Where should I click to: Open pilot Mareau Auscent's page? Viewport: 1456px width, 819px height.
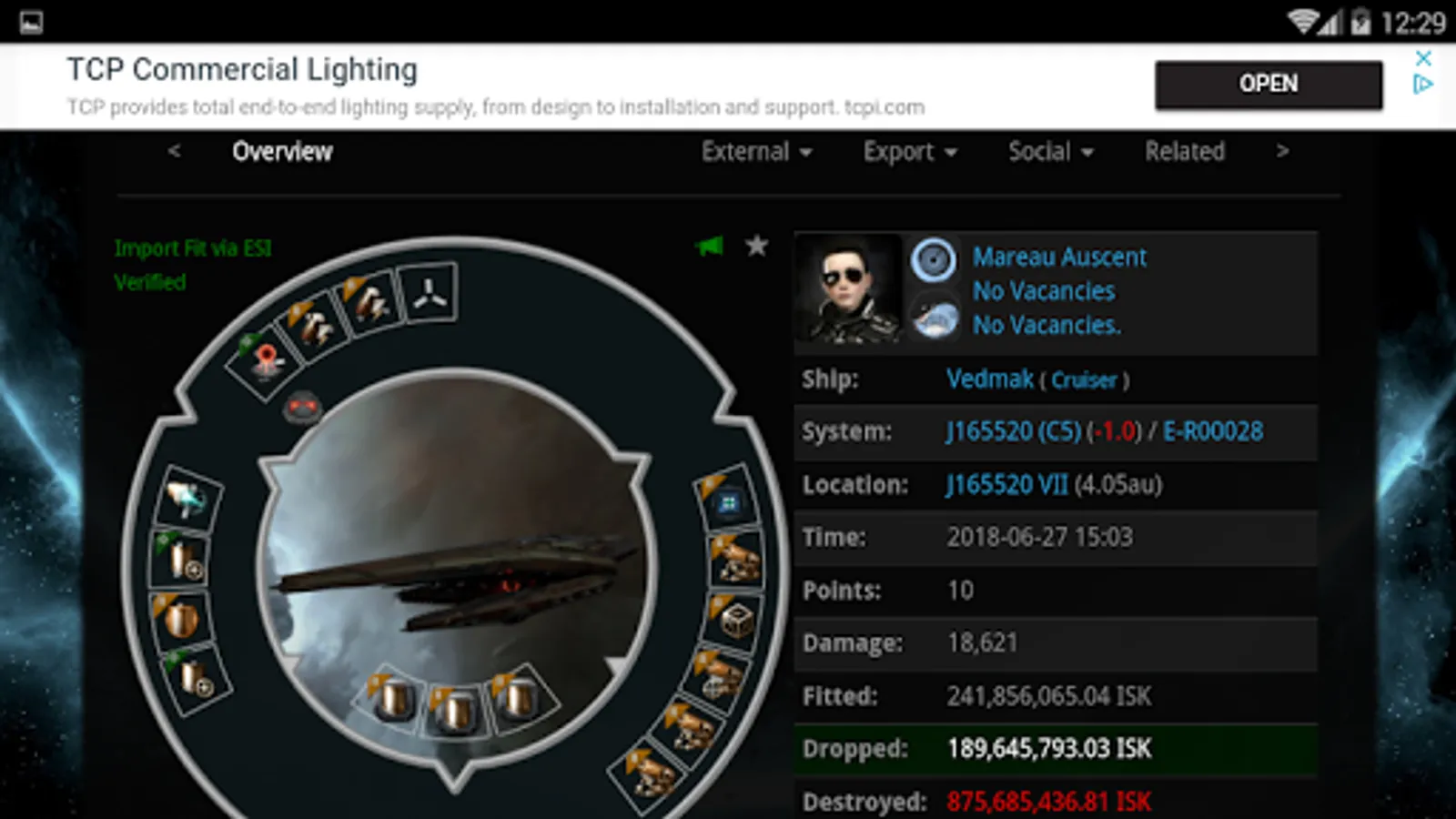point(1059,258)
